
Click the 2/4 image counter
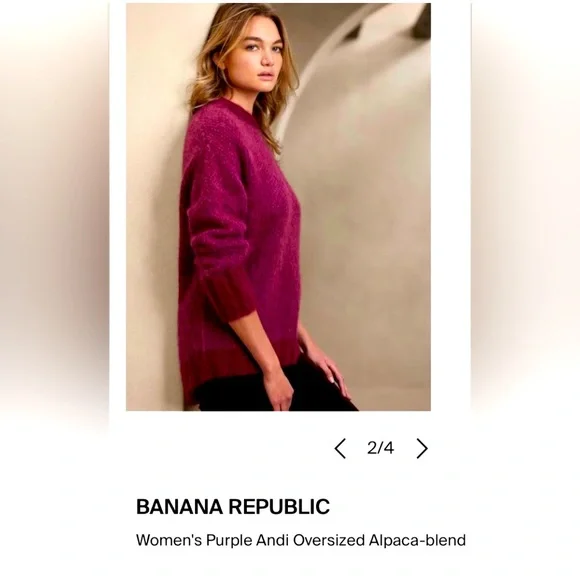click(381, 448)
